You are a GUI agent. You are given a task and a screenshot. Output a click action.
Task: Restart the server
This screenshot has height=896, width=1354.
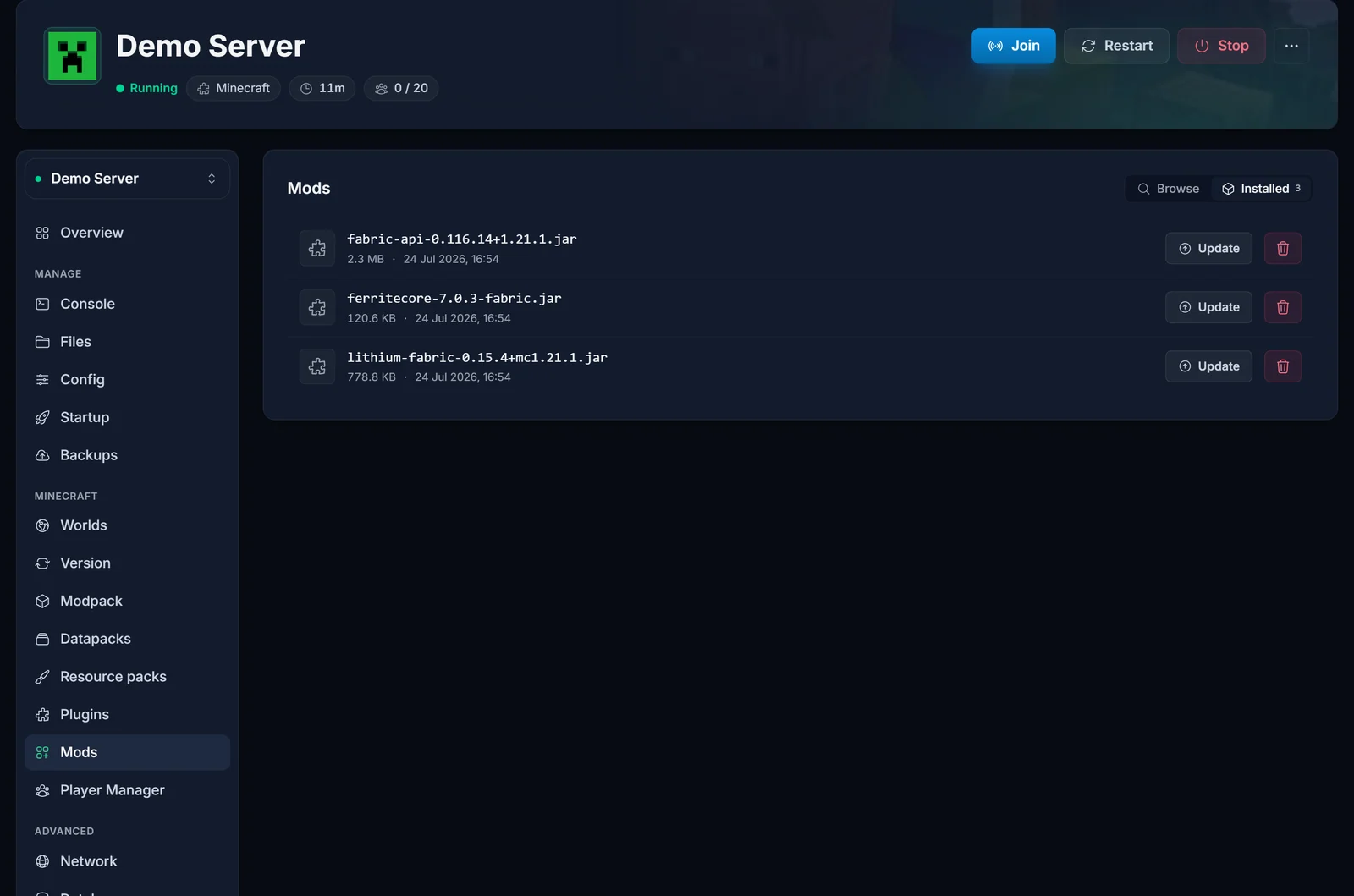pos(1116,46)
